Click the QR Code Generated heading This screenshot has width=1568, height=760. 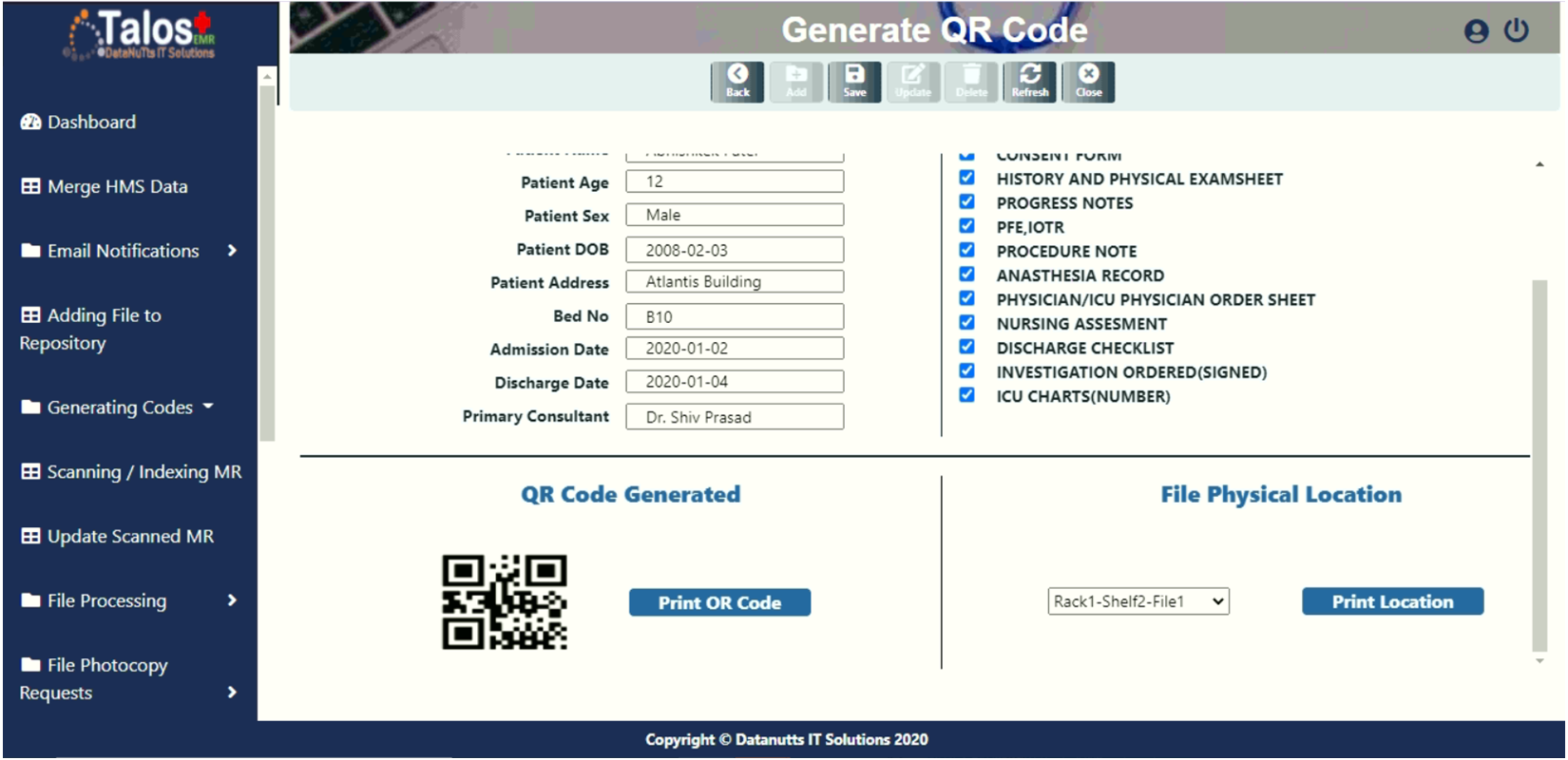tap(630, 494)
